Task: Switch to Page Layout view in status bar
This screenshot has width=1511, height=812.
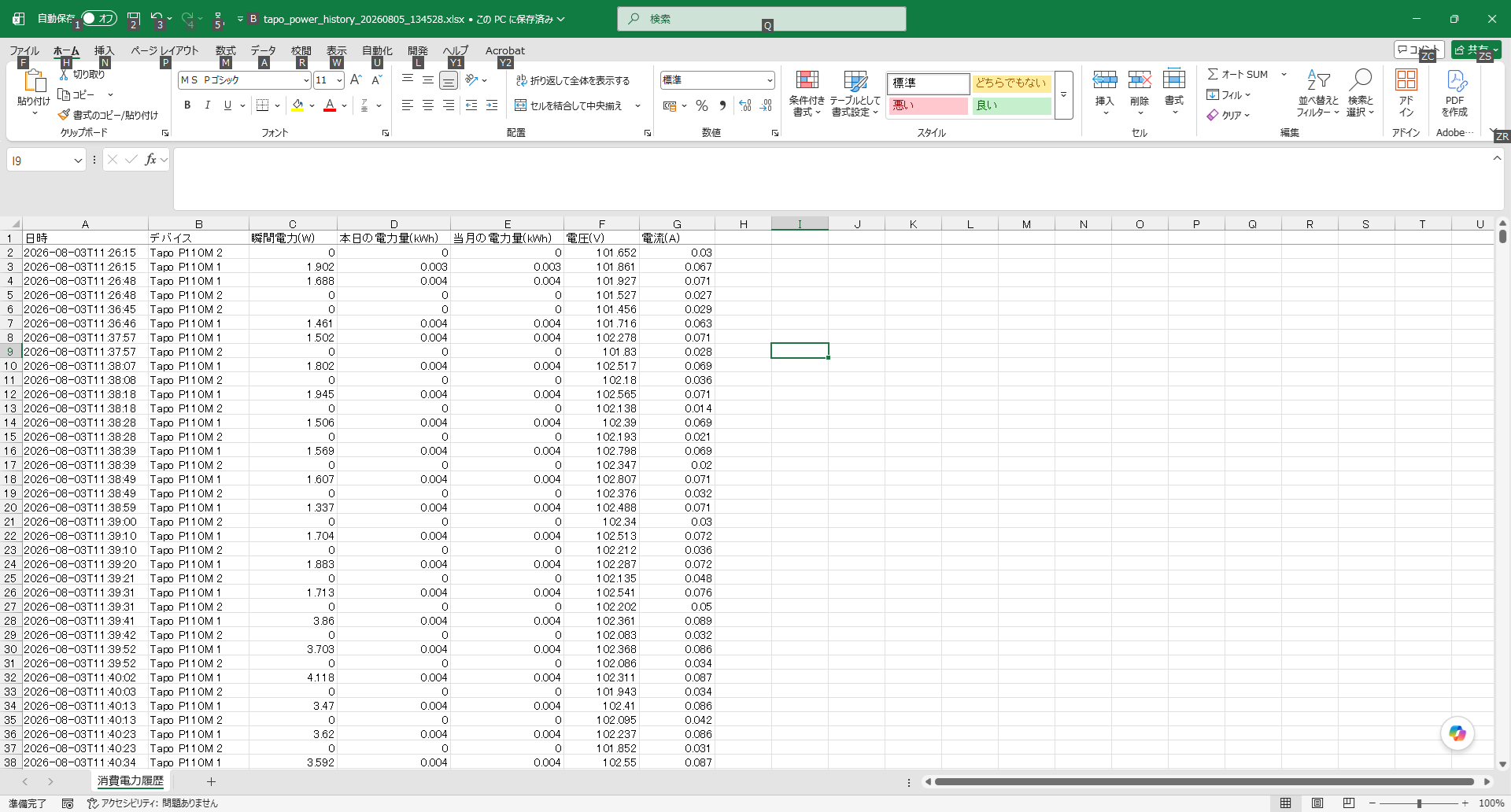Action: pyautogui.click(x=1317, y=803)
